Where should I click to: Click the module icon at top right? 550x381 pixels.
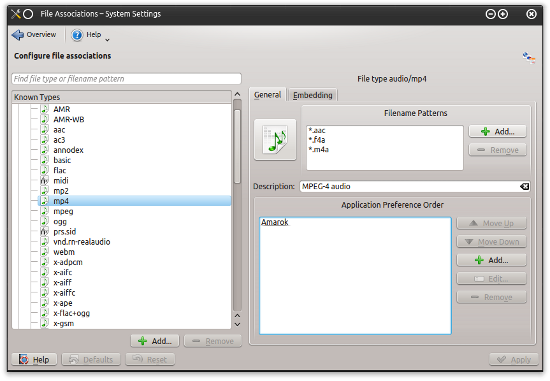coord(529,58)
